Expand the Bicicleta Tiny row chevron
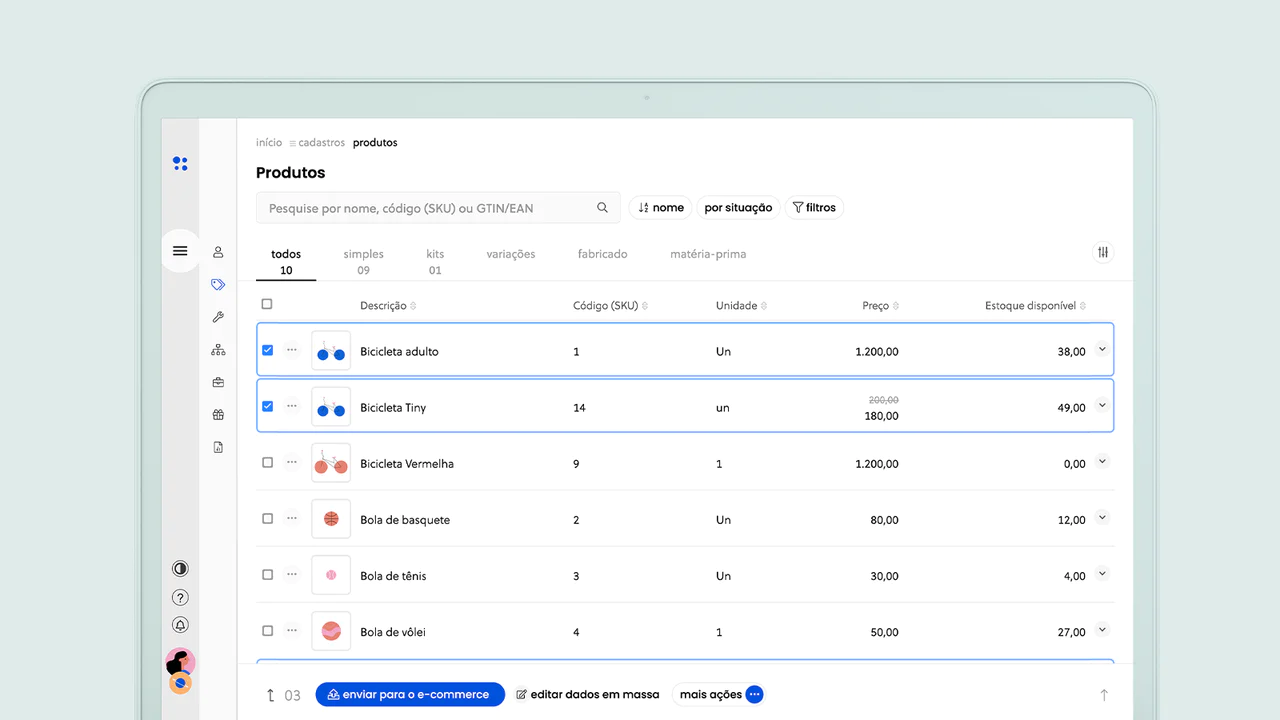This screenshot has width=1280, height=720. point(1102,405)
